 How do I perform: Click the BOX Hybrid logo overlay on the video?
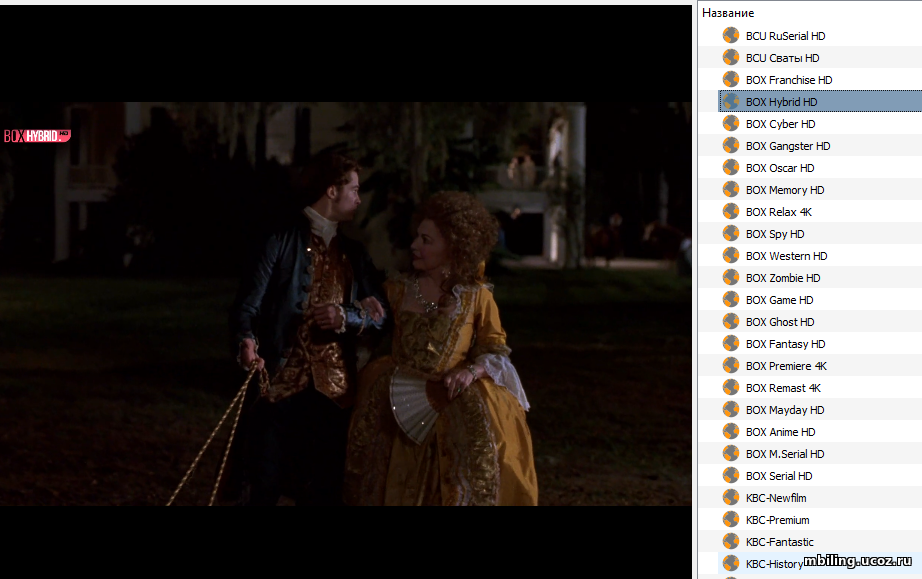tap(37, 136)
